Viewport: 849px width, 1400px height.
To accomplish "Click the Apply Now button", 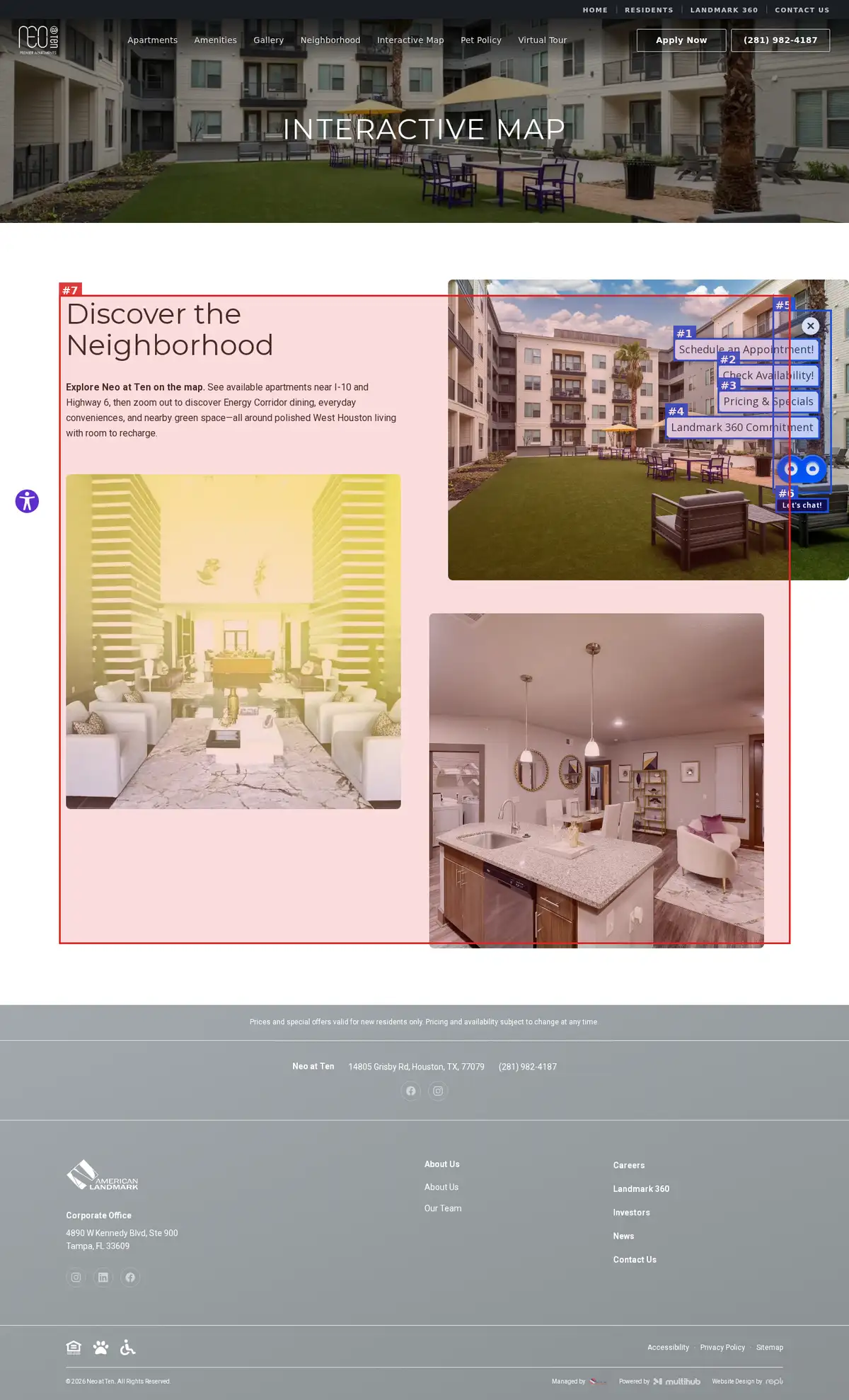I will 681,40.
